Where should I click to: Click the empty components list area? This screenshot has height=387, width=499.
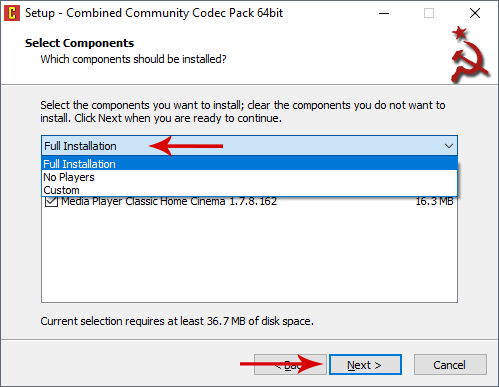(x=249, y=255)
